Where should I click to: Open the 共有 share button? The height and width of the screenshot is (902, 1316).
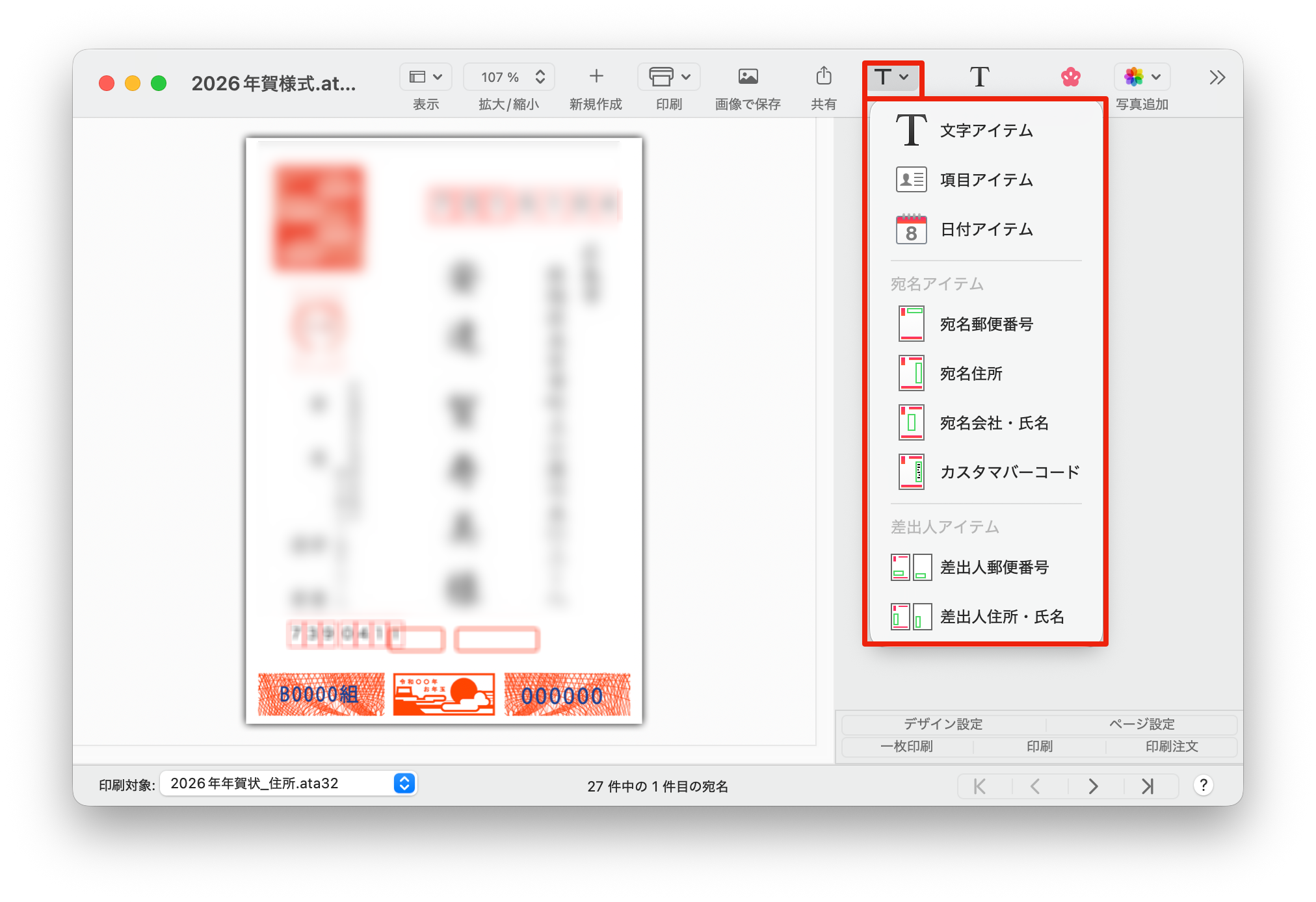coord(823,77)
